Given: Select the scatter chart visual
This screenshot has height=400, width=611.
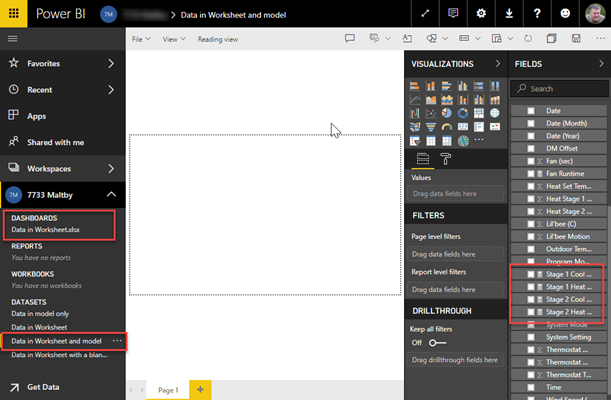Looking at the screenshot, I should tap(431, 113).
